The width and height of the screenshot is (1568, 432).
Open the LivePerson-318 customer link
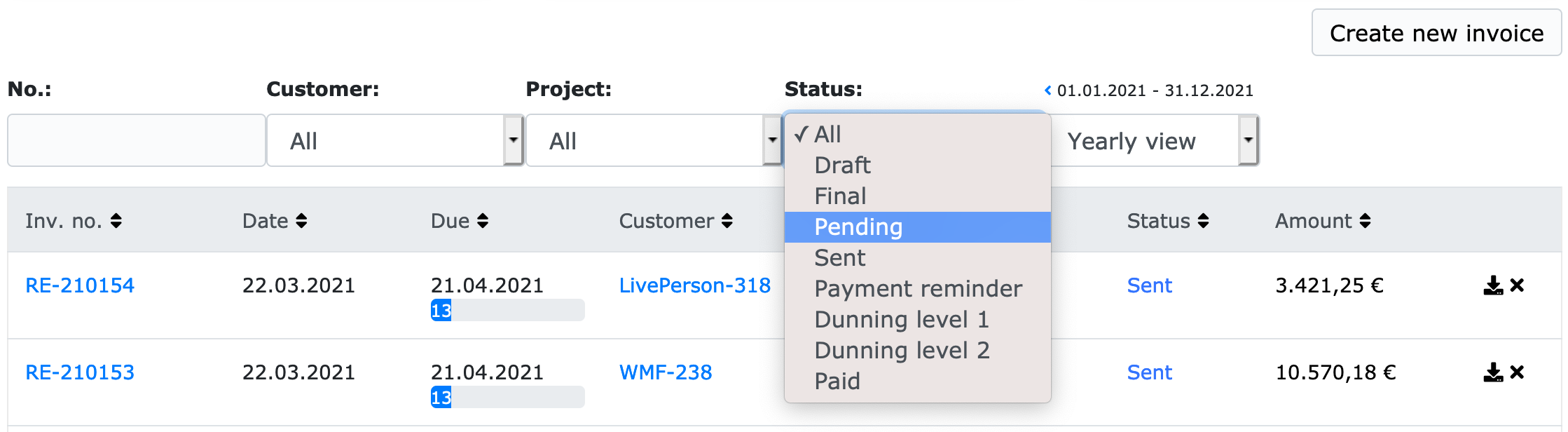point(695,285)
